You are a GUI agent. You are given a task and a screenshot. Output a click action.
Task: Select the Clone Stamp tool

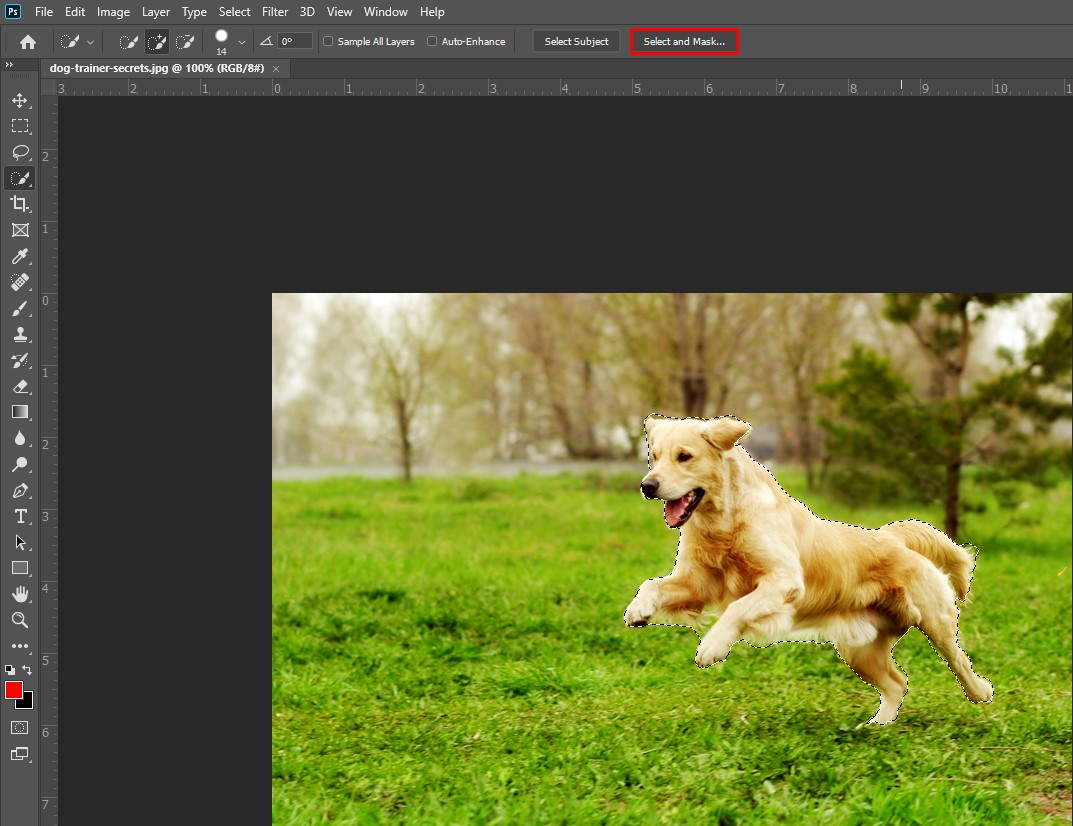[19, 335]
